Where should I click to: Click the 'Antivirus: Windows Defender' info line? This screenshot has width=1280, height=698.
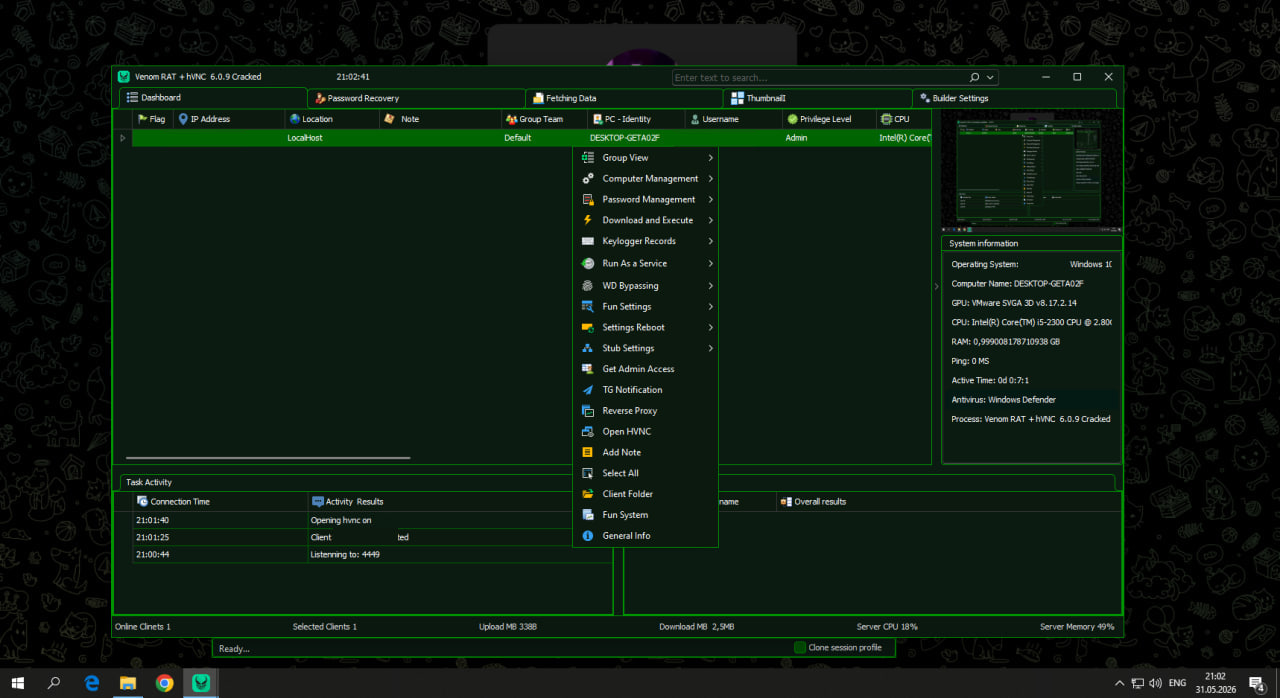[x=1031, y=399]
